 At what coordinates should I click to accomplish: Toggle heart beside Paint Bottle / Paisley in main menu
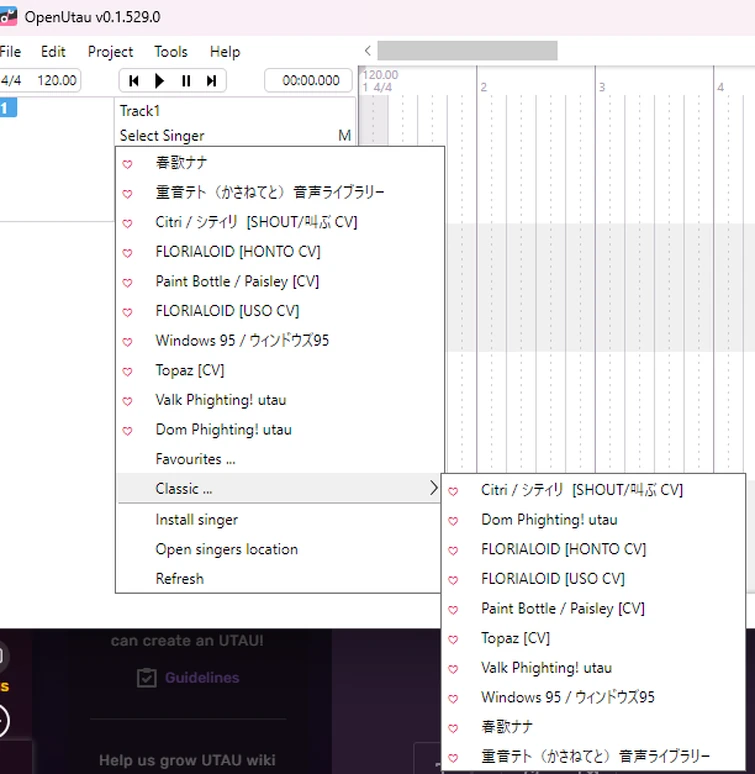click(127, 282)
